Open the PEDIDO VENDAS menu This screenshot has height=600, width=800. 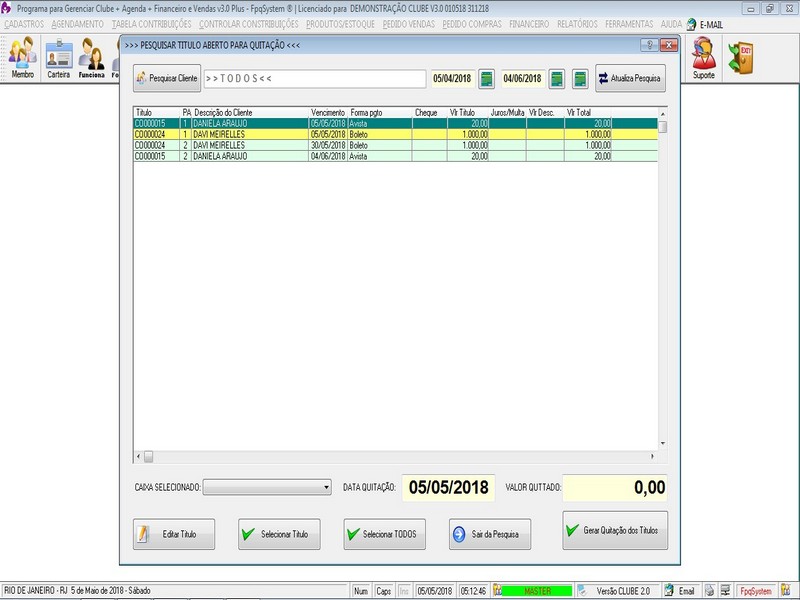[x=409, y=24]
